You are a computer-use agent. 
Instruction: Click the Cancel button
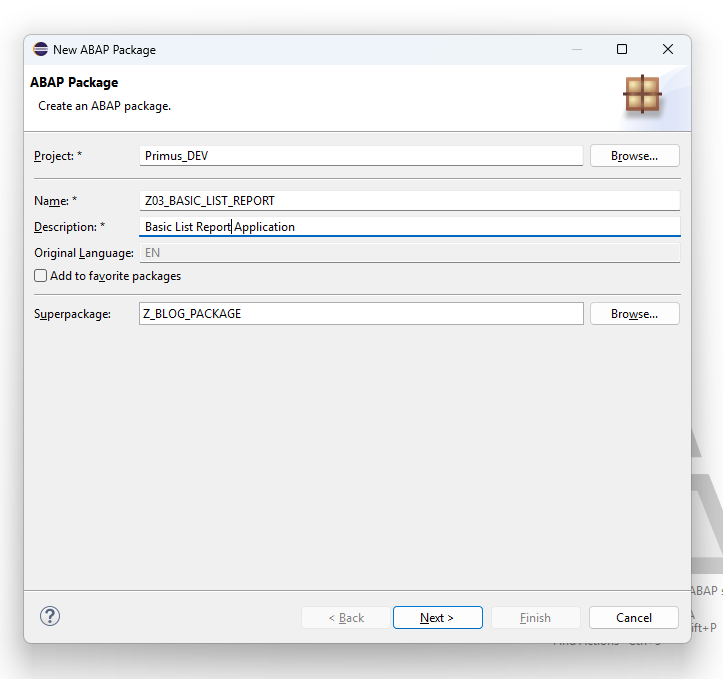[634, 618]
